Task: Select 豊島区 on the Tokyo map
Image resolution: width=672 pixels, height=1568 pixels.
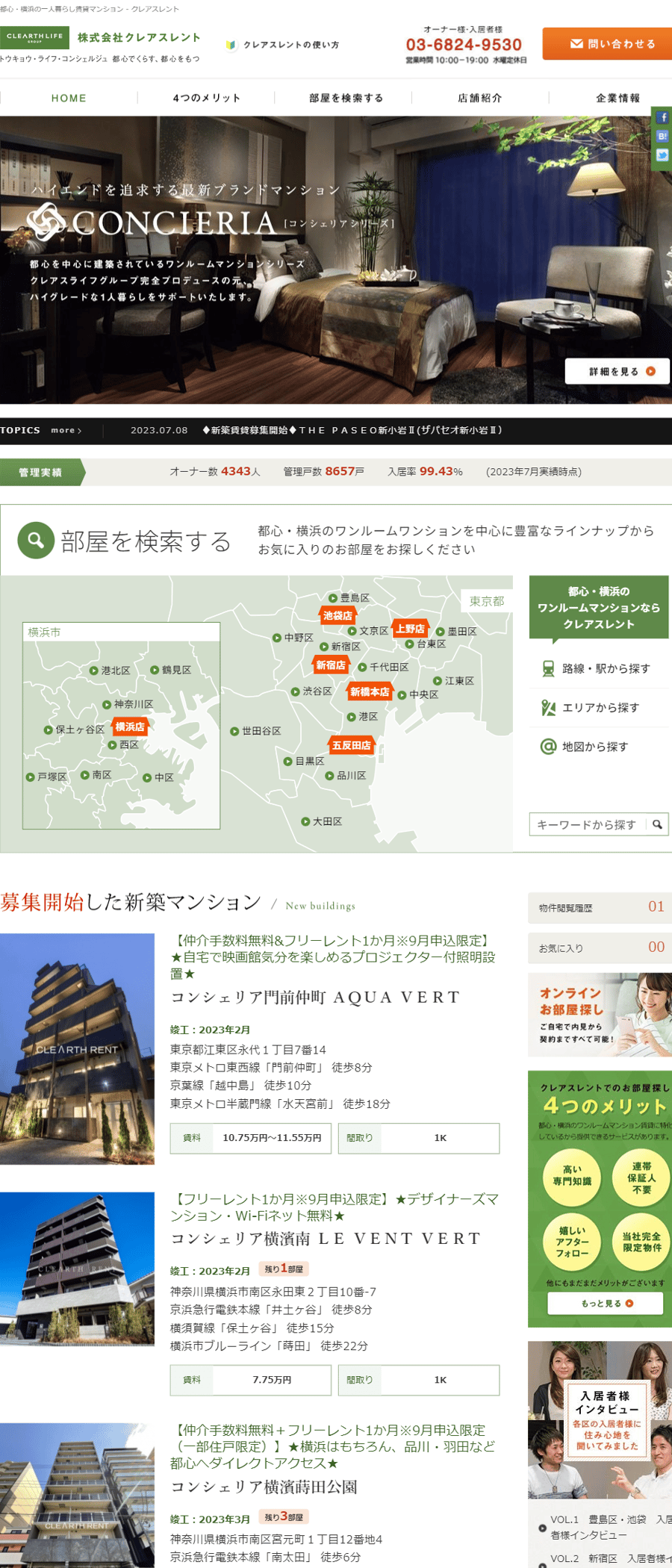Action: tap(349, 597)
